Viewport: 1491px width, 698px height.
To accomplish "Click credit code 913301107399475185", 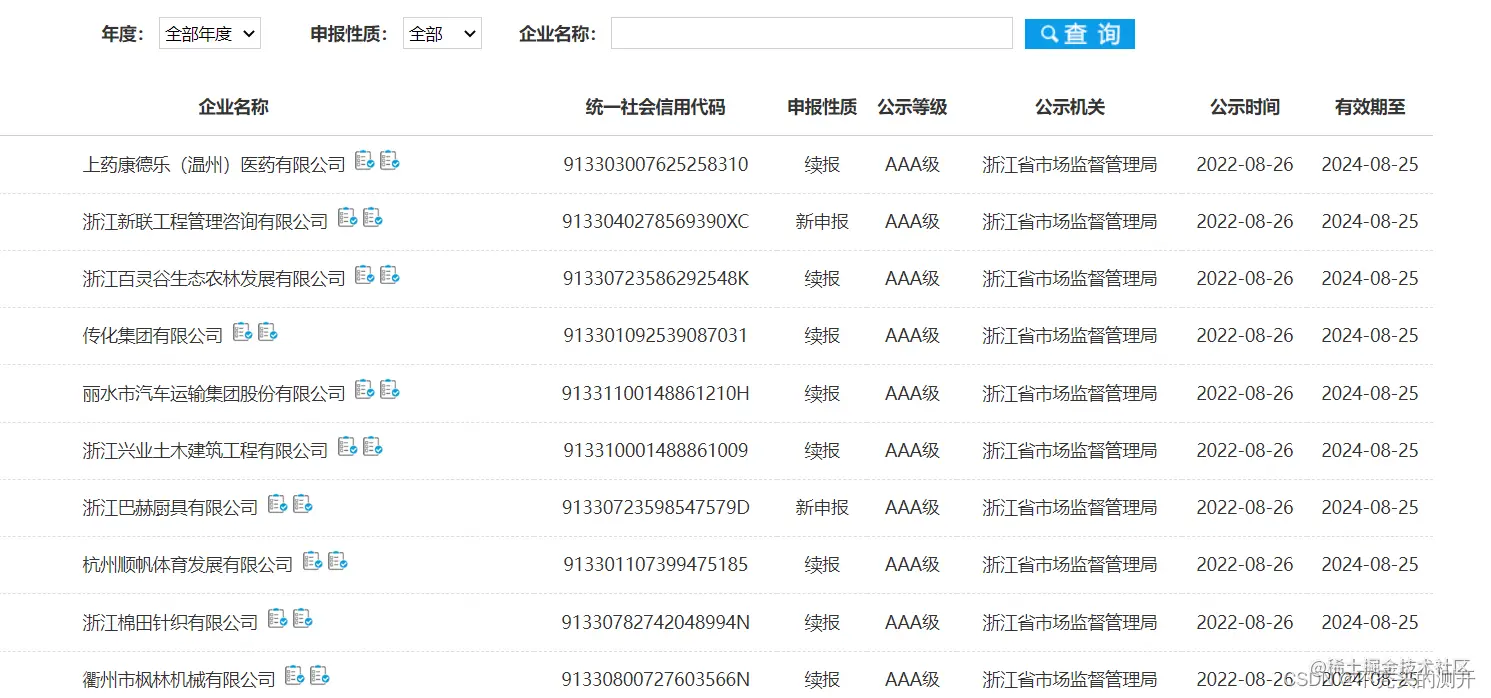I will (x=656, y=565).
